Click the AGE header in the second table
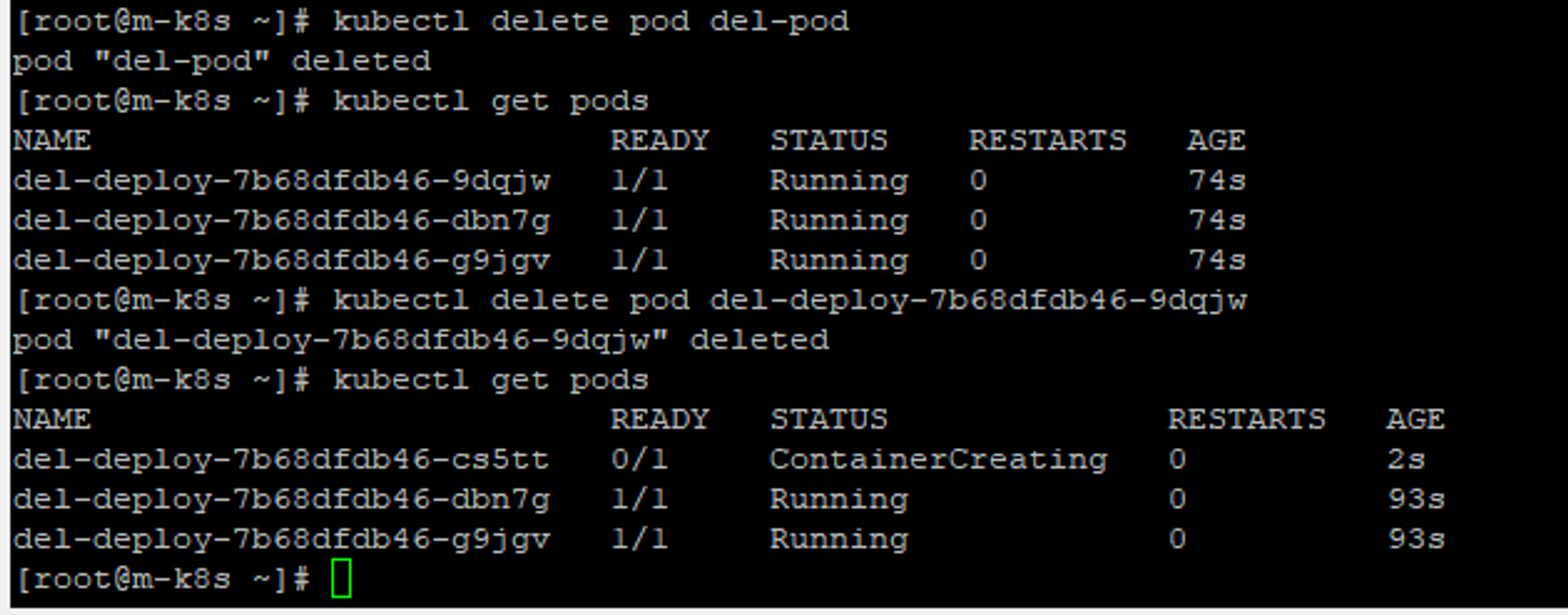The width and height of the screenshot is (1568, 615). [1415, 419]
